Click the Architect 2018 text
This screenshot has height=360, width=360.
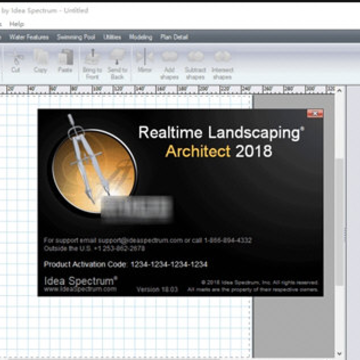(x=219, y=152)
